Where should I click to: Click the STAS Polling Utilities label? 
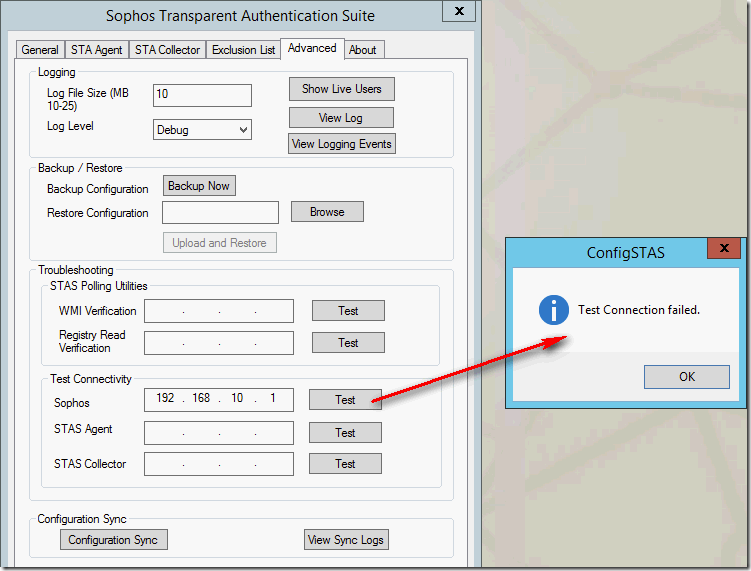[99, 286]
